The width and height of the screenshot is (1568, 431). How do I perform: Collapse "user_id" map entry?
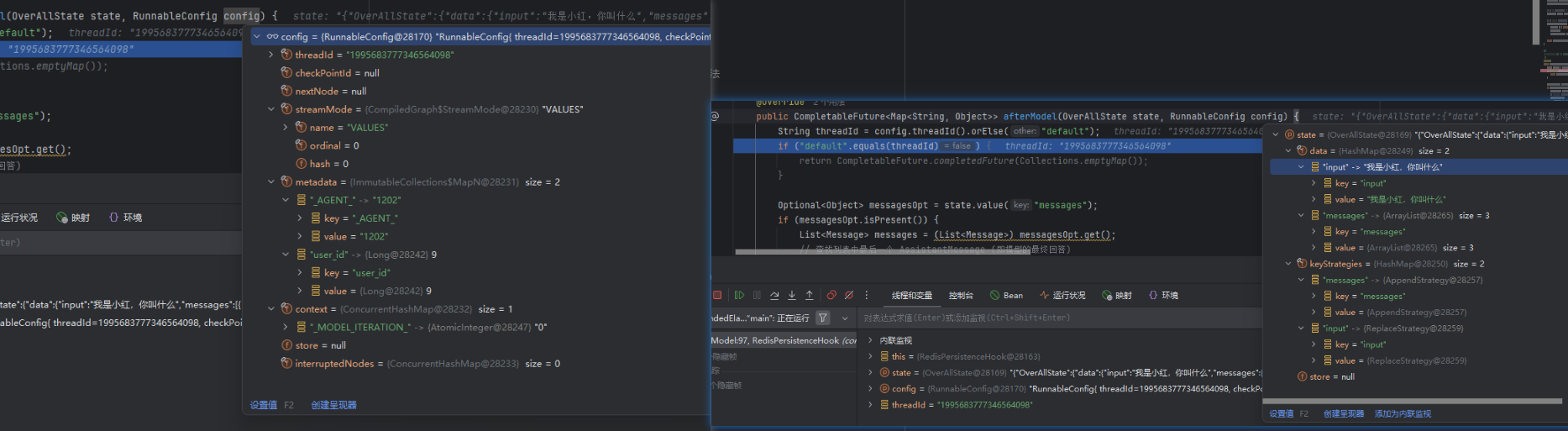click(x=286, y=255)
